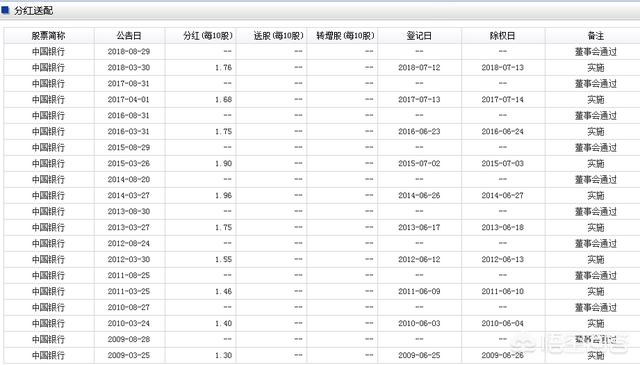Click the 转增股(每10股) column header
Viewport: 640px width, 365px height.
[x=345, y=36]
